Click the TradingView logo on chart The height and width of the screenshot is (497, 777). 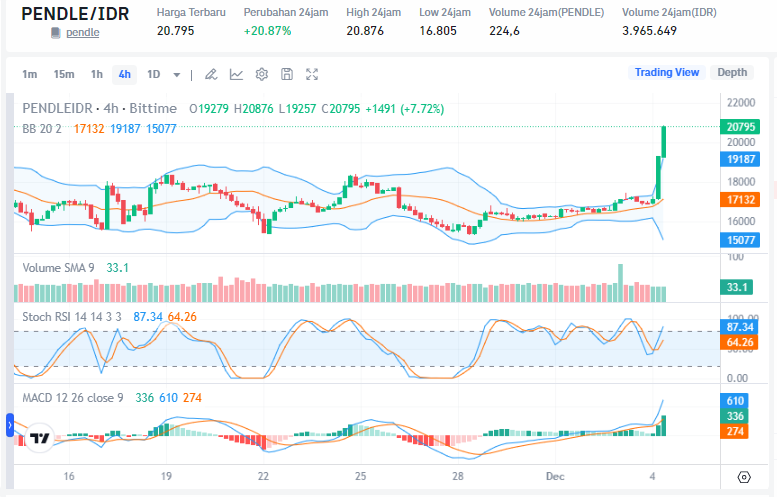39,438
